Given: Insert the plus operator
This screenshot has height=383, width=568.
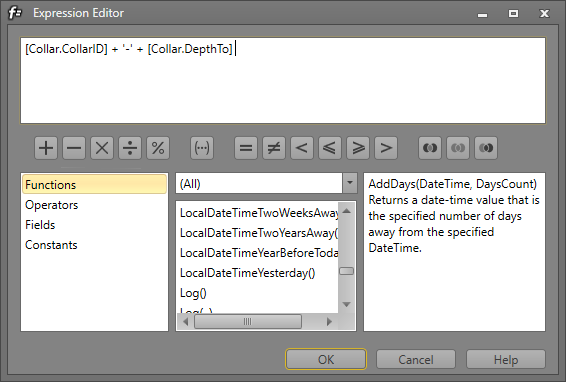Looking at the screenshot, I should (46, 148).
